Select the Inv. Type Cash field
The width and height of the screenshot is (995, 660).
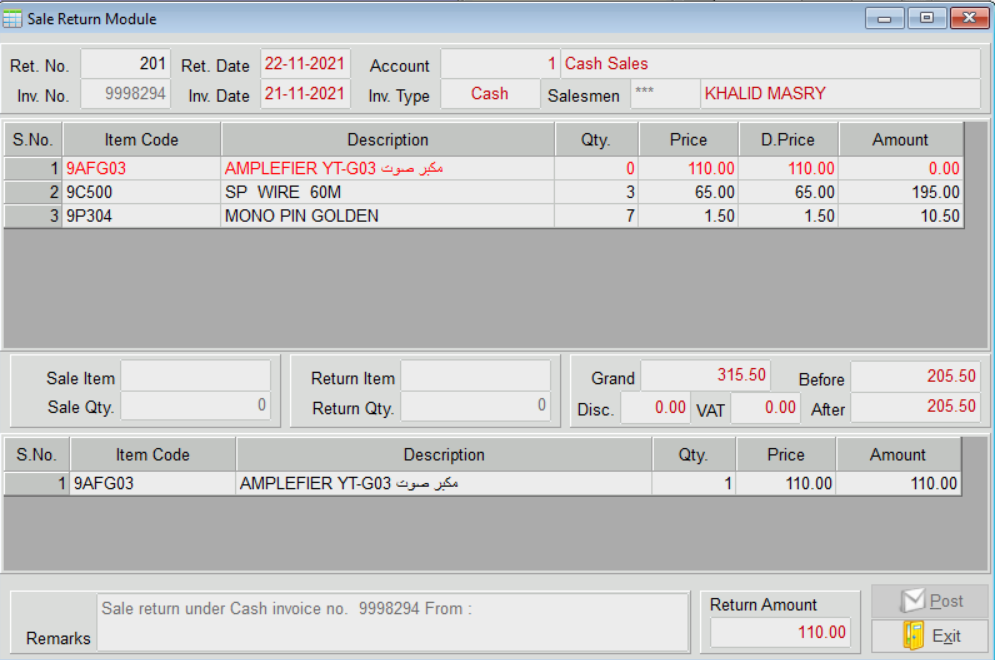pyautogui.click(x=490, y=94)
